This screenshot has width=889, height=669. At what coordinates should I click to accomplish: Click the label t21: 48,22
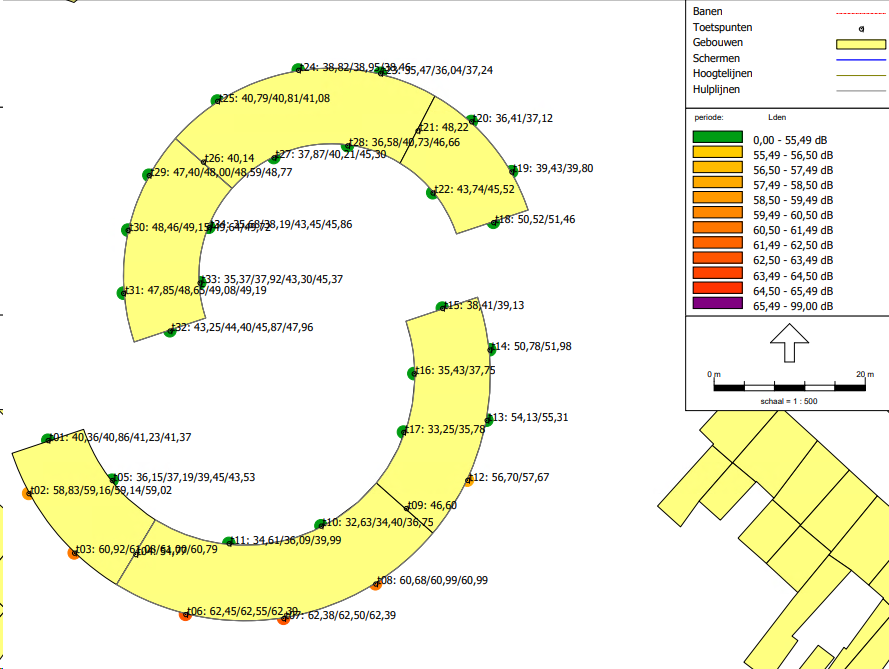point(443,128)
